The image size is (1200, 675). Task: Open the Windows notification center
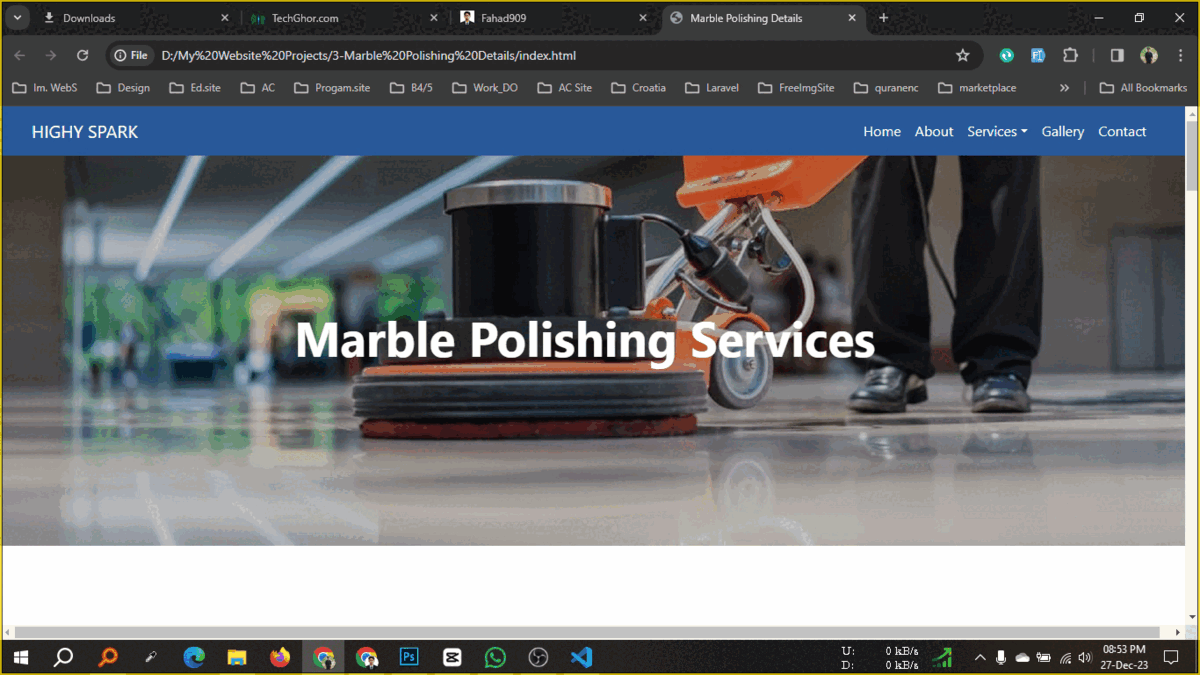click(1171, 657)
